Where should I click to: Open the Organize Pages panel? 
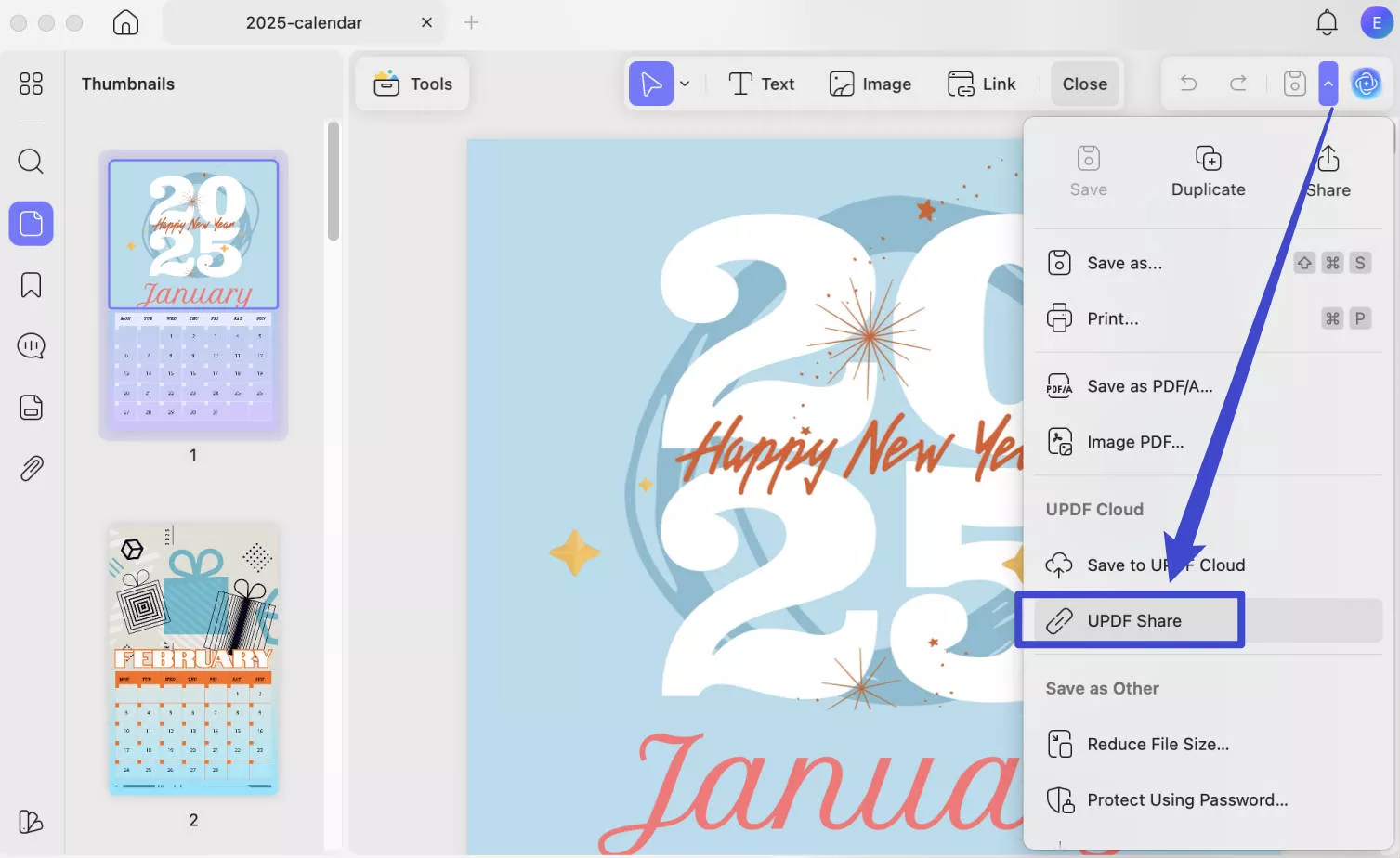[31, 407]
